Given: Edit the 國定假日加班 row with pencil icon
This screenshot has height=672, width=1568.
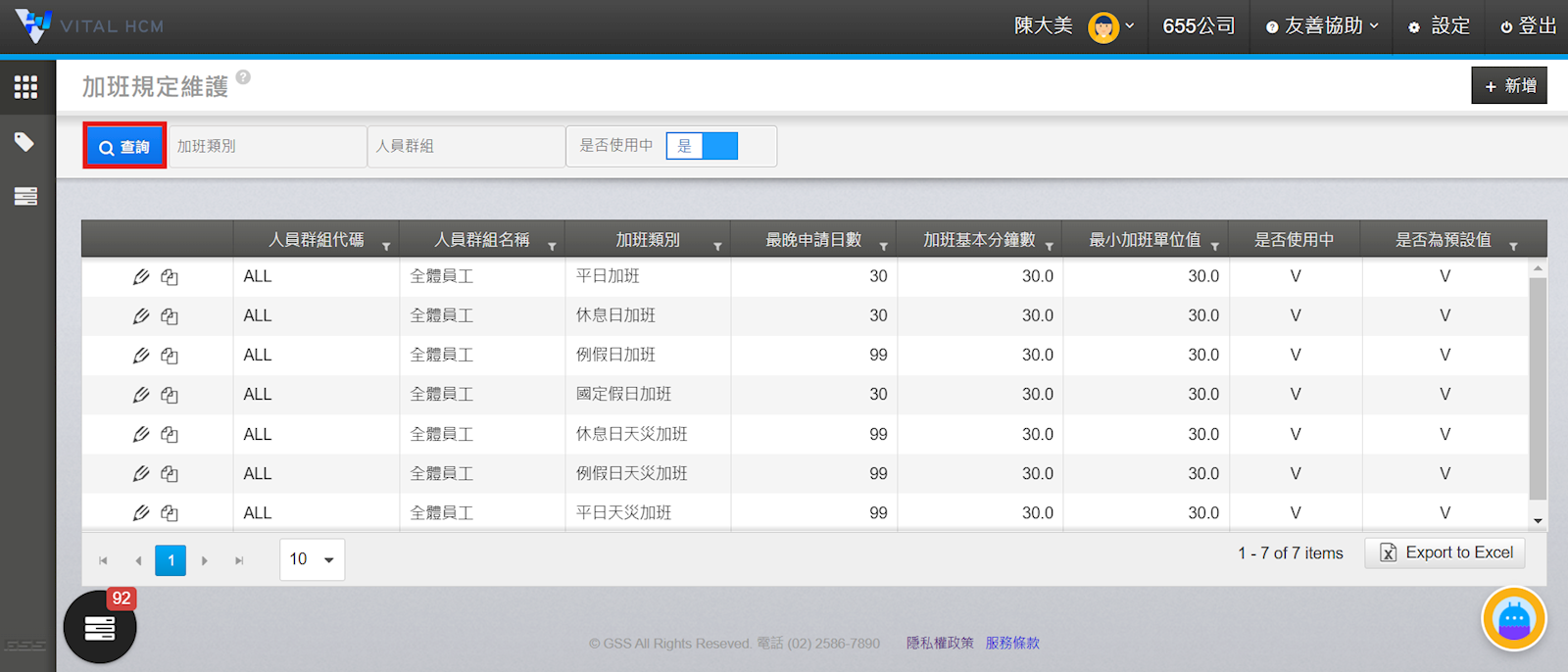Looking at the screenshot, I should 141,395.
